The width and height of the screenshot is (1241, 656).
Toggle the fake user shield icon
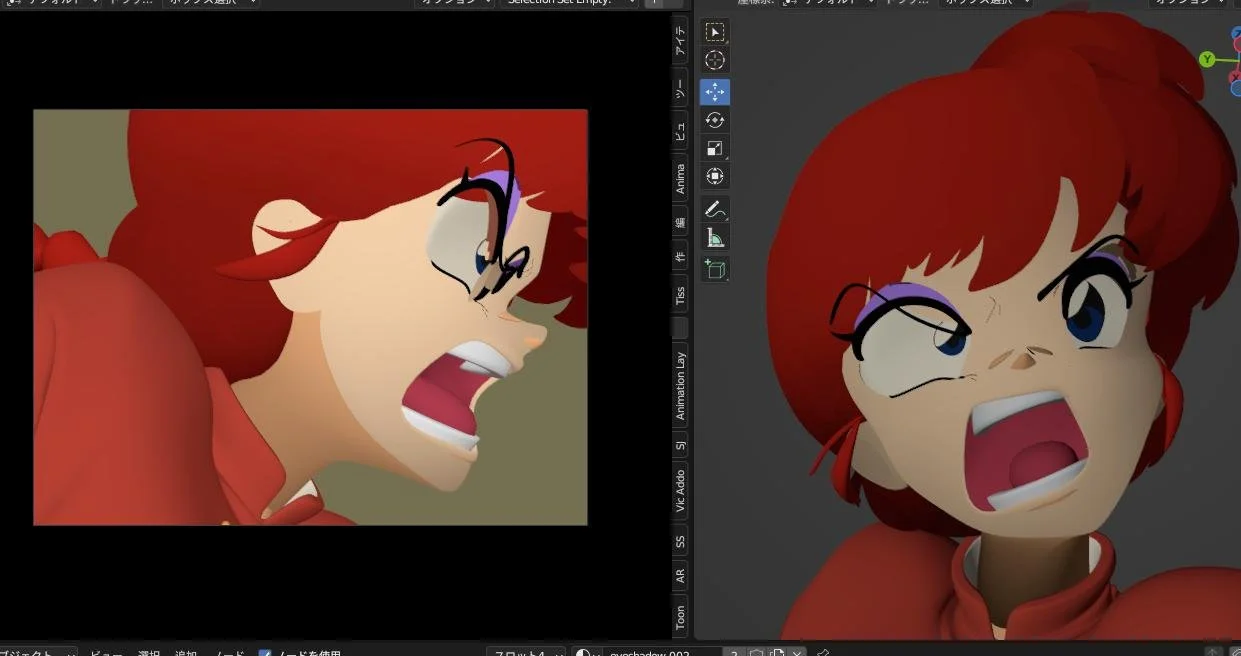757,653
